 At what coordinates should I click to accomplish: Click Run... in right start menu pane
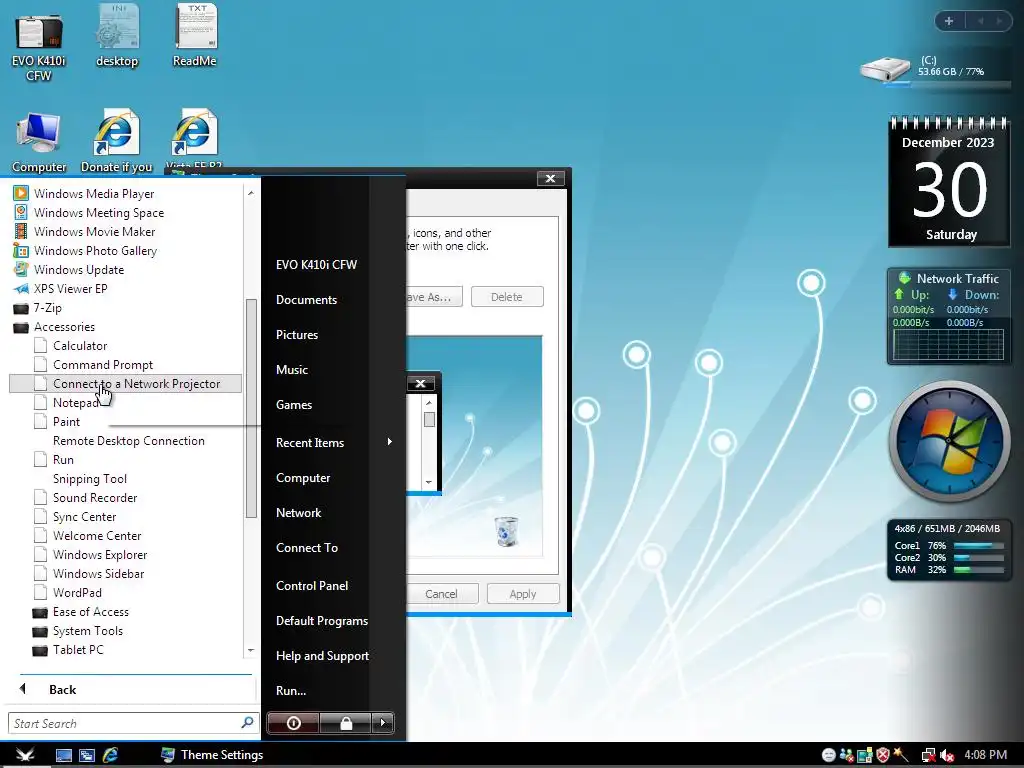point(291,691)
